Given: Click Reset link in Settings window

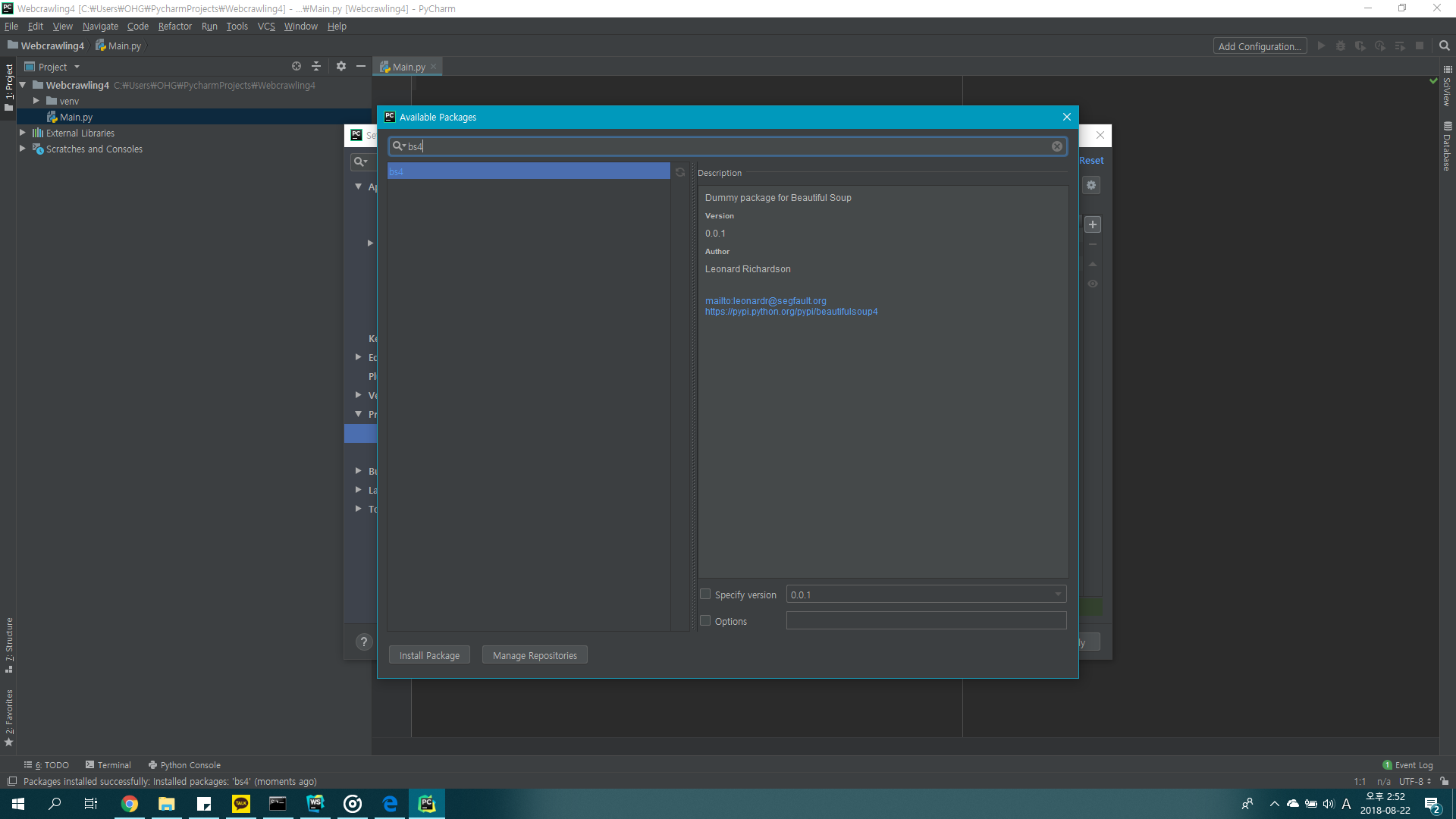Looking at the screenshot, I should coord(1091,160).
